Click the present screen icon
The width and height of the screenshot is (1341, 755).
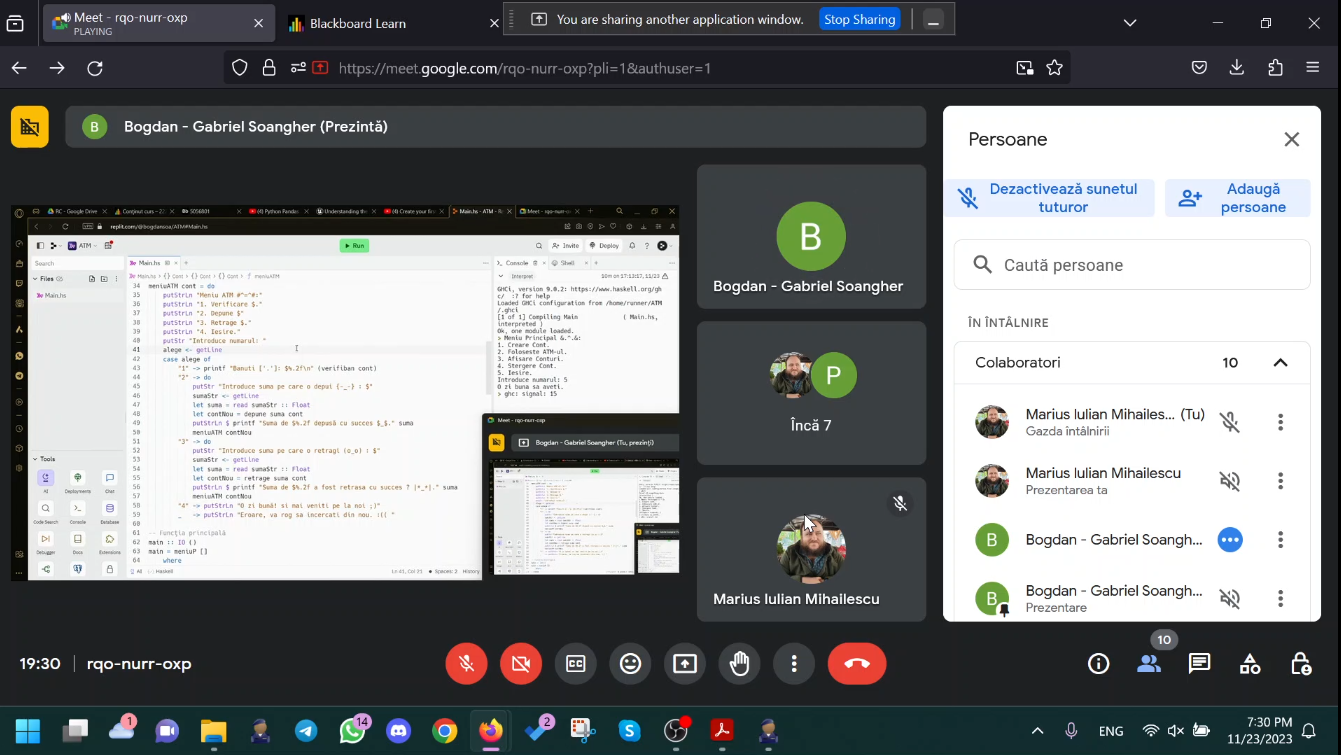click(685, 664)
